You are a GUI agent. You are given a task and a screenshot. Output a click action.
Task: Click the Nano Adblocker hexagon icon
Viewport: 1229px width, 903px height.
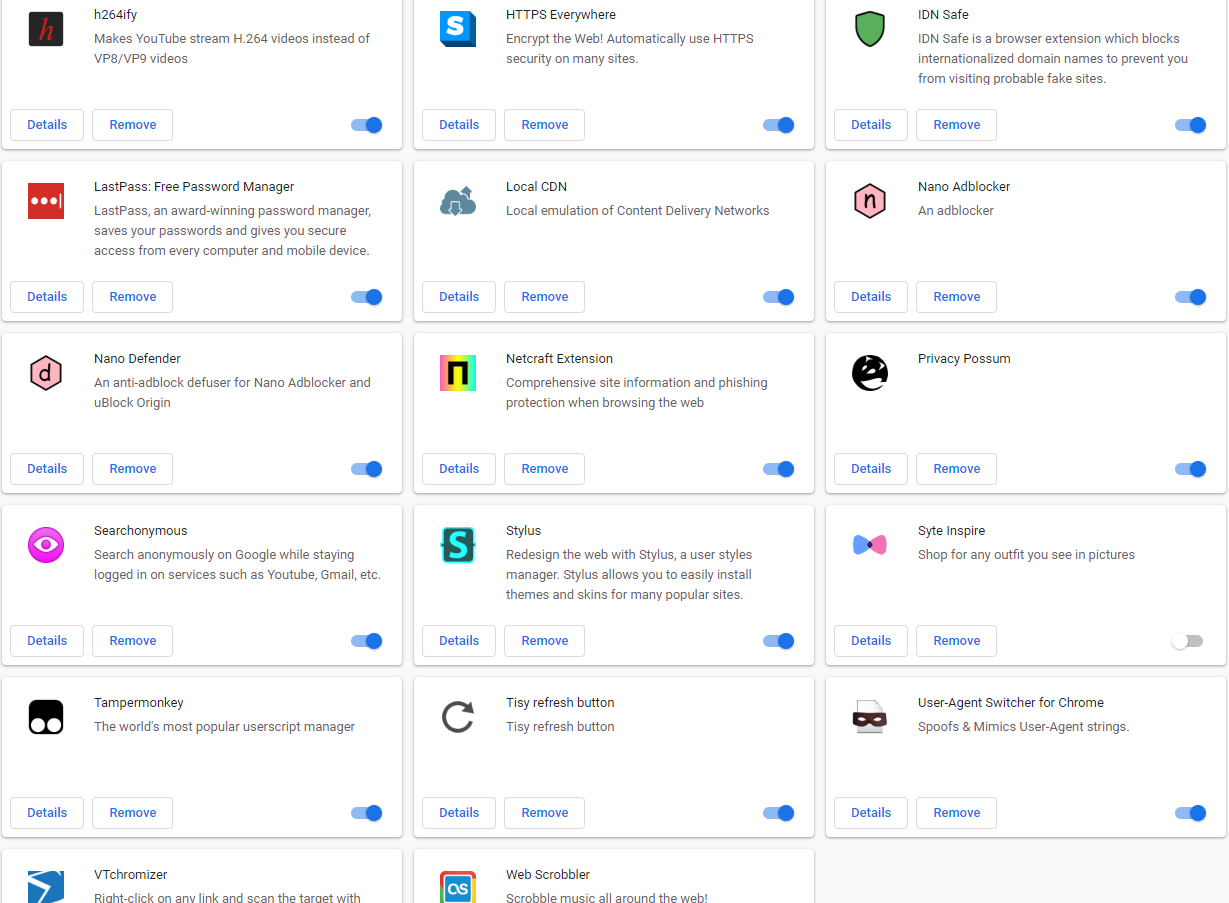[870, 202]
